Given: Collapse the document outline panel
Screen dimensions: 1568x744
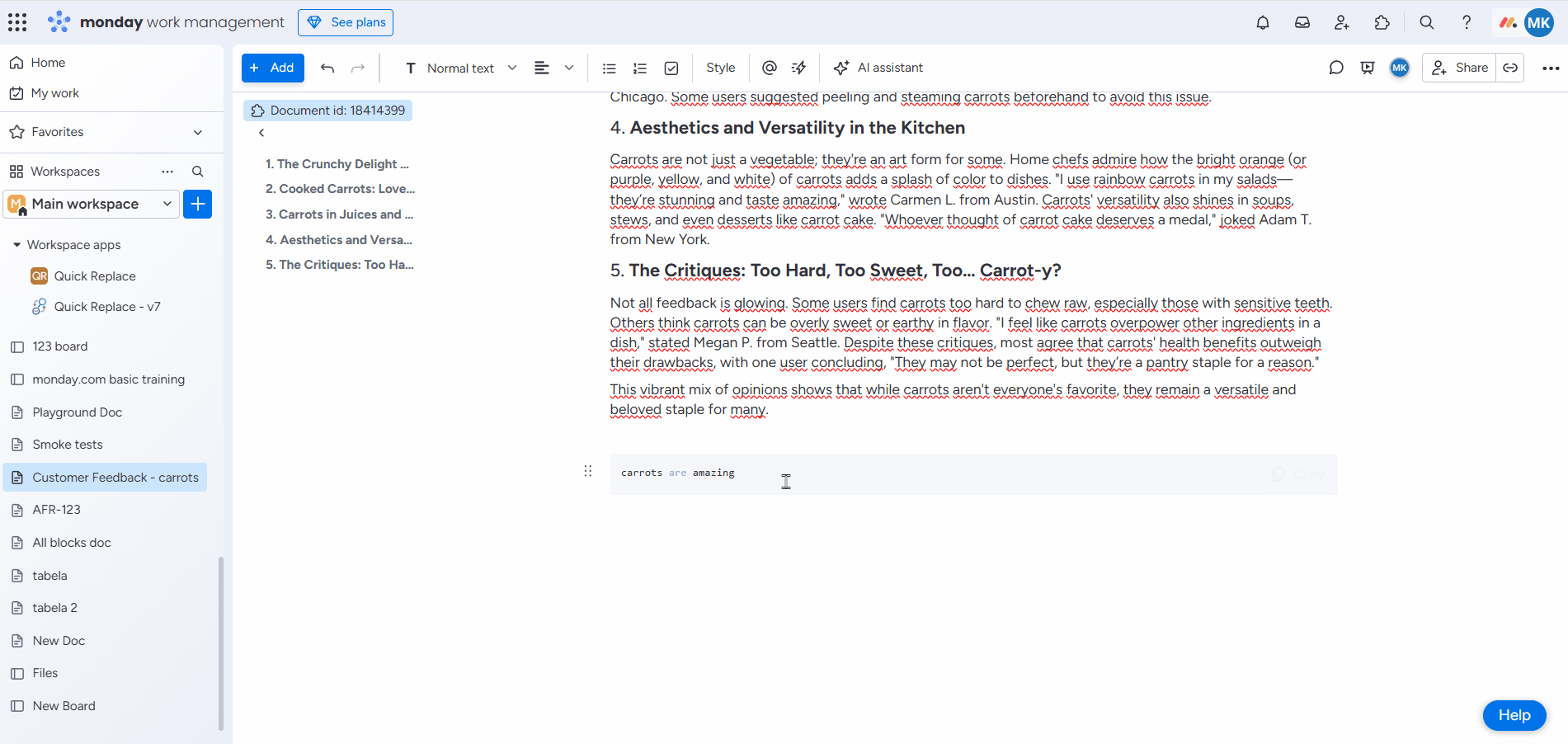Looking at the screenshot, I should click(261, 133).
